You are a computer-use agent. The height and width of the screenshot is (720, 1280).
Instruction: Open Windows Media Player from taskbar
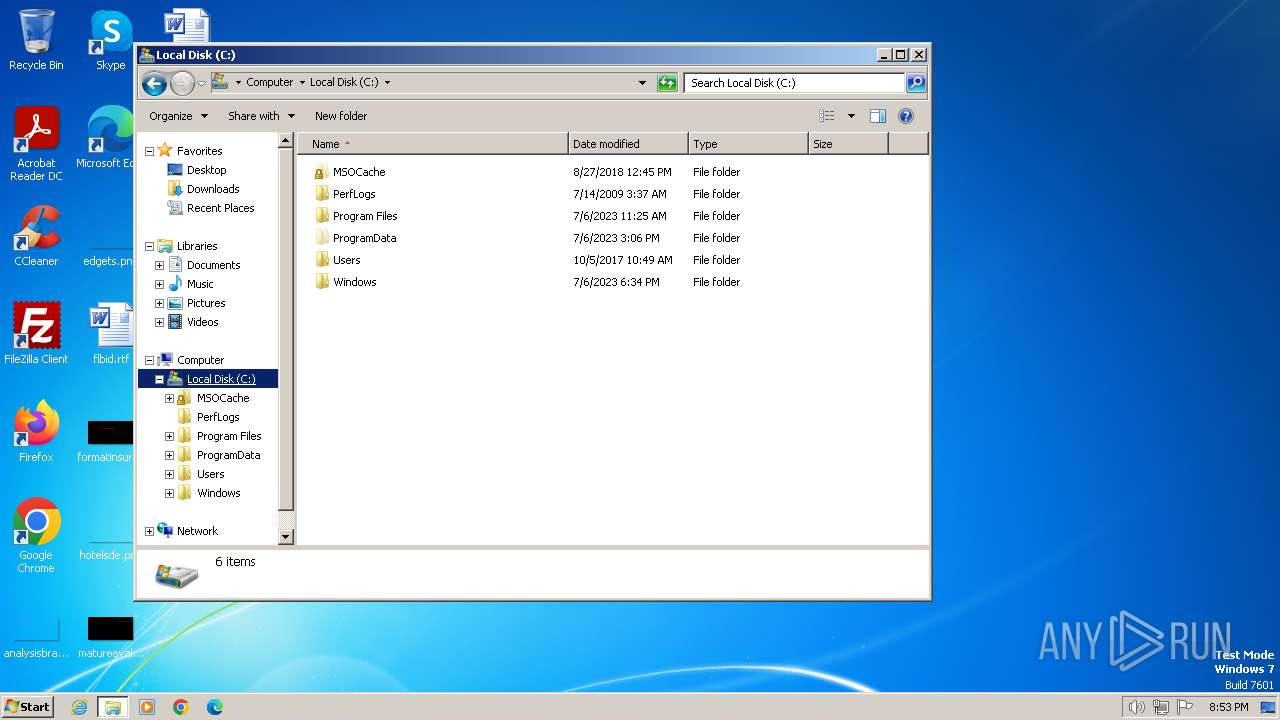[x=147, y=707]
